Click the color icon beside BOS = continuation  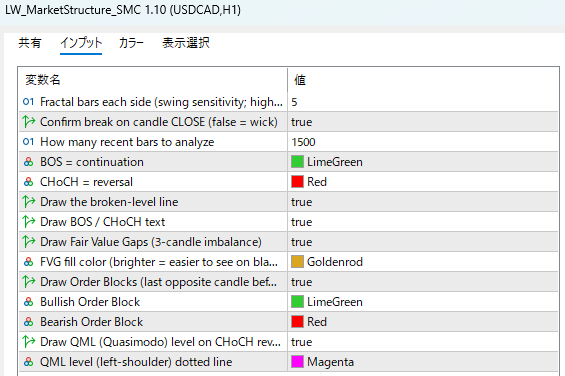(28, 162)
